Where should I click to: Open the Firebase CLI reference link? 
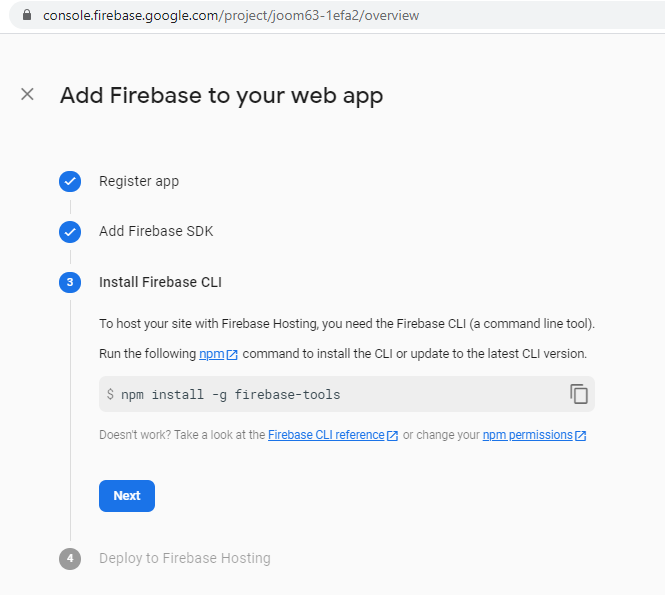[326, 435]
